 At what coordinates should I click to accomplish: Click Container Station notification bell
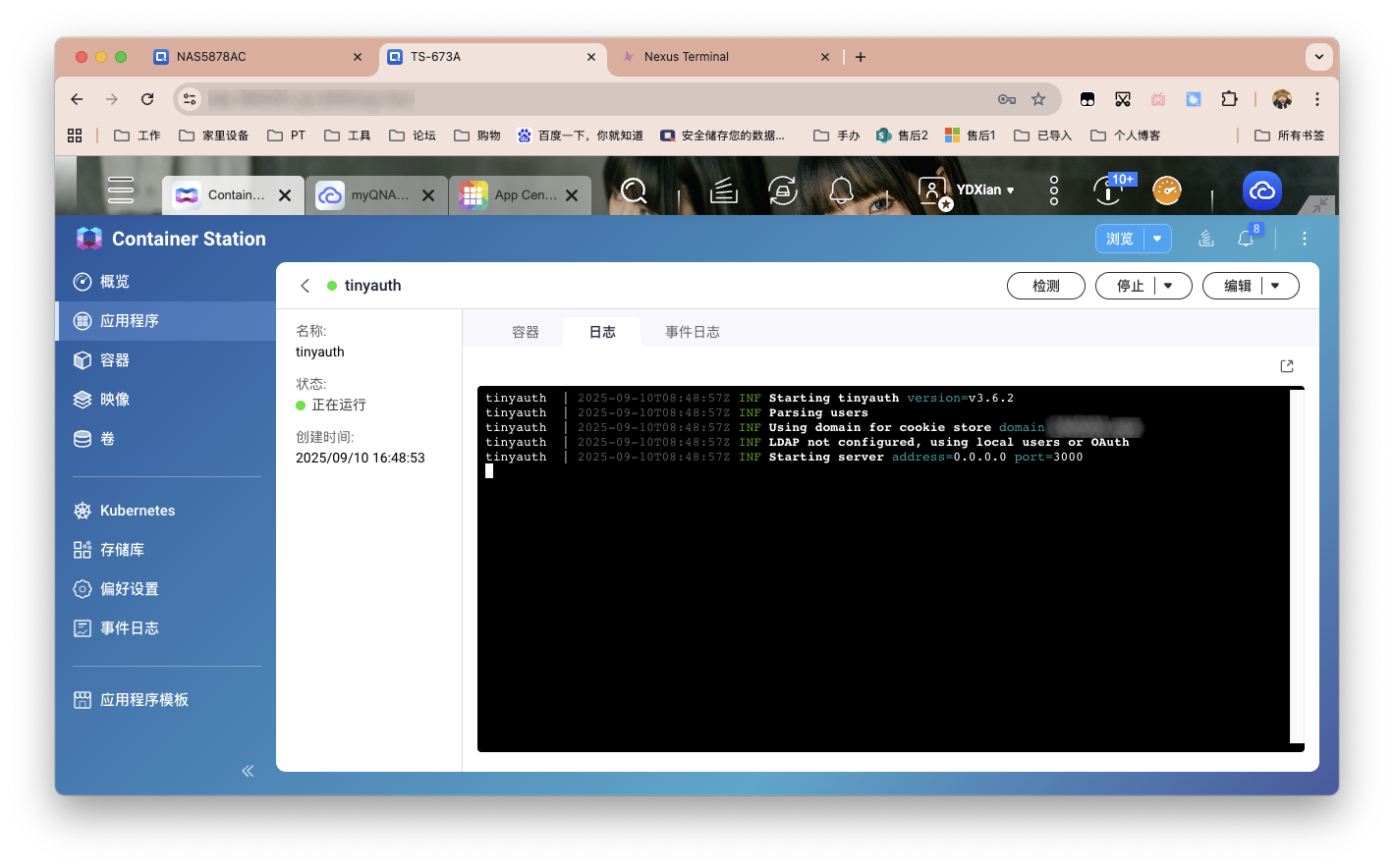[x=1246, y=239]
